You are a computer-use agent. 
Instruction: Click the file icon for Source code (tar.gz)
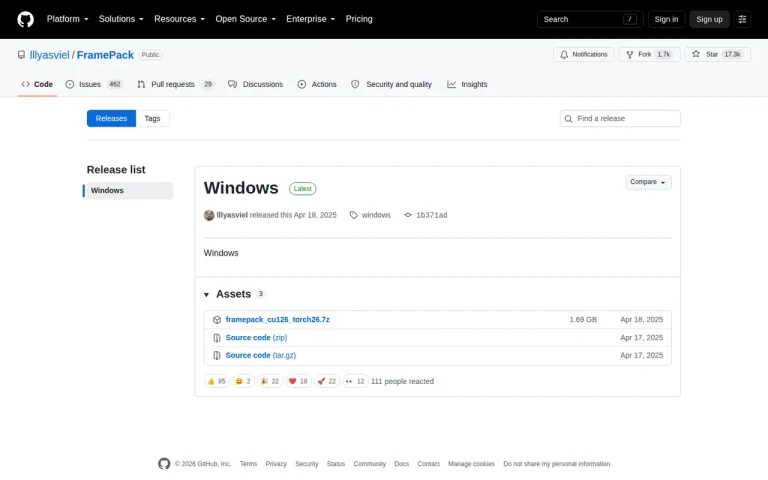(x=217, y=356)
